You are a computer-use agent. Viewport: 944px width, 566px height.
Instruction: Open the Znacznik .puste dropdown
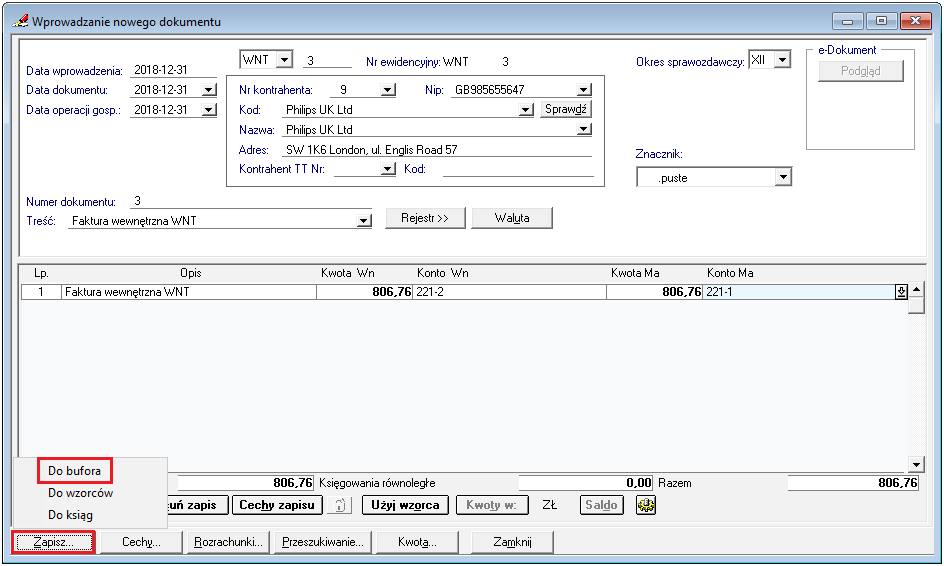click(783, 178)
